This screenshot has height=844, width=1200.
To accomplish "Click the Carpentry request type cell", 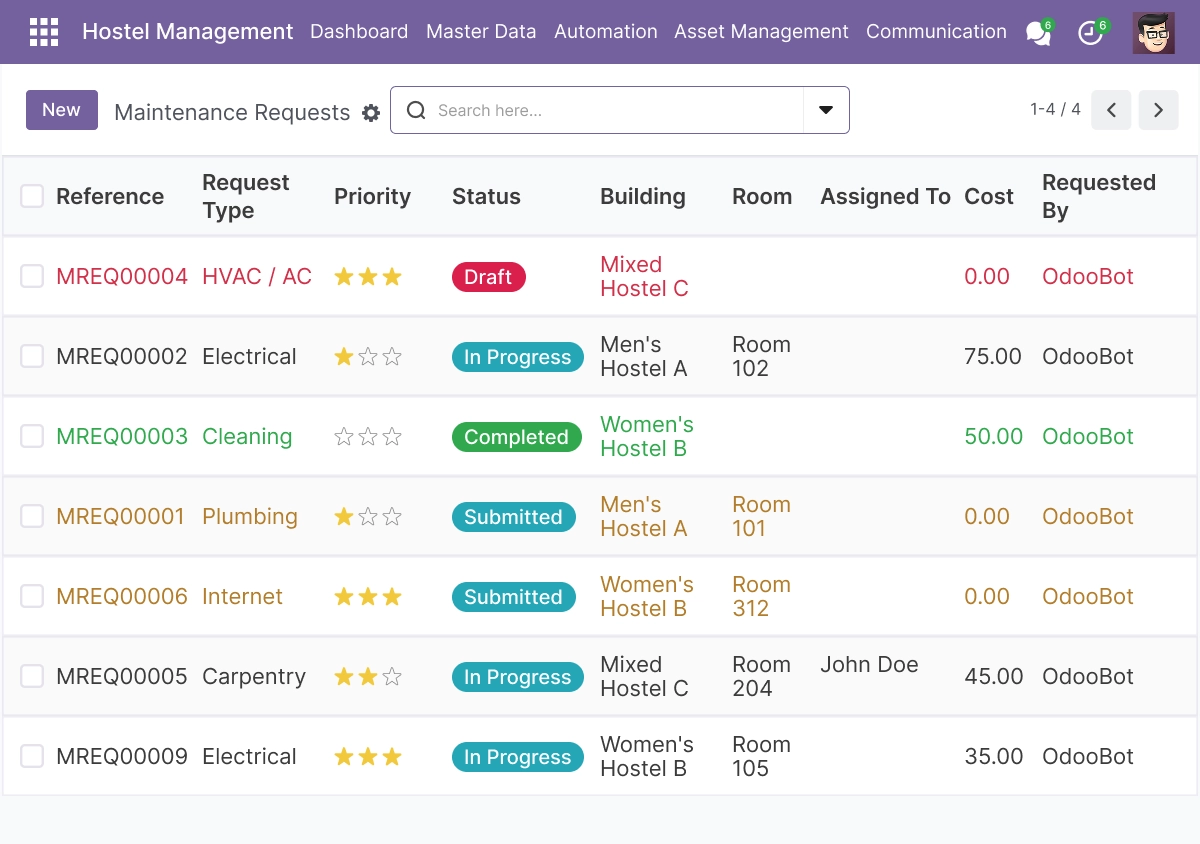I will coord(254,677).
